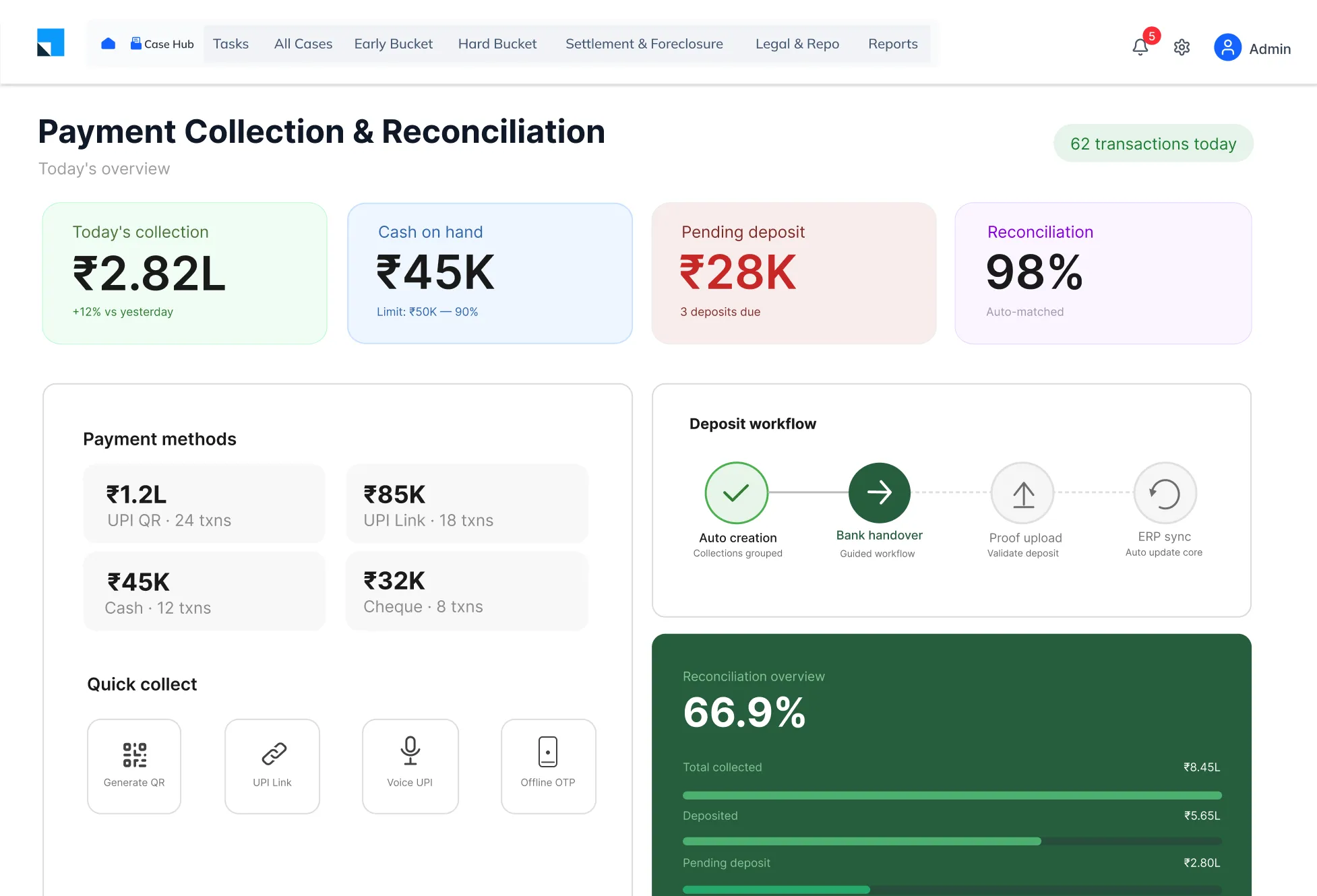Click the UPI Link chain icon button
The image size is (1317, 896).
272,766
